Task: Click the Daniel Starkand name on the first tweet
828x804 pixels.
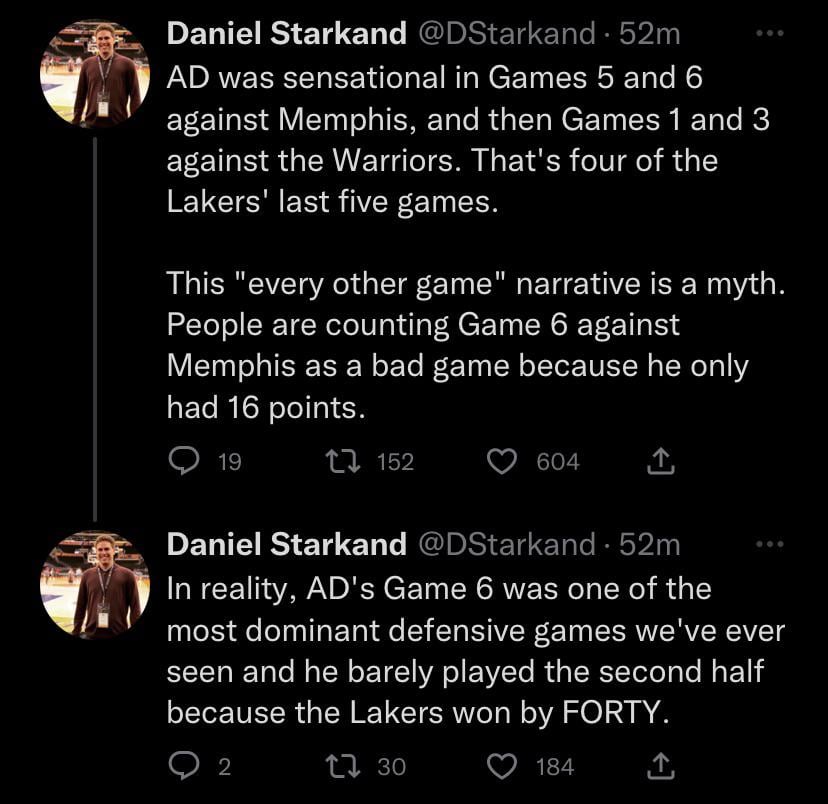Action: (286, 33)
